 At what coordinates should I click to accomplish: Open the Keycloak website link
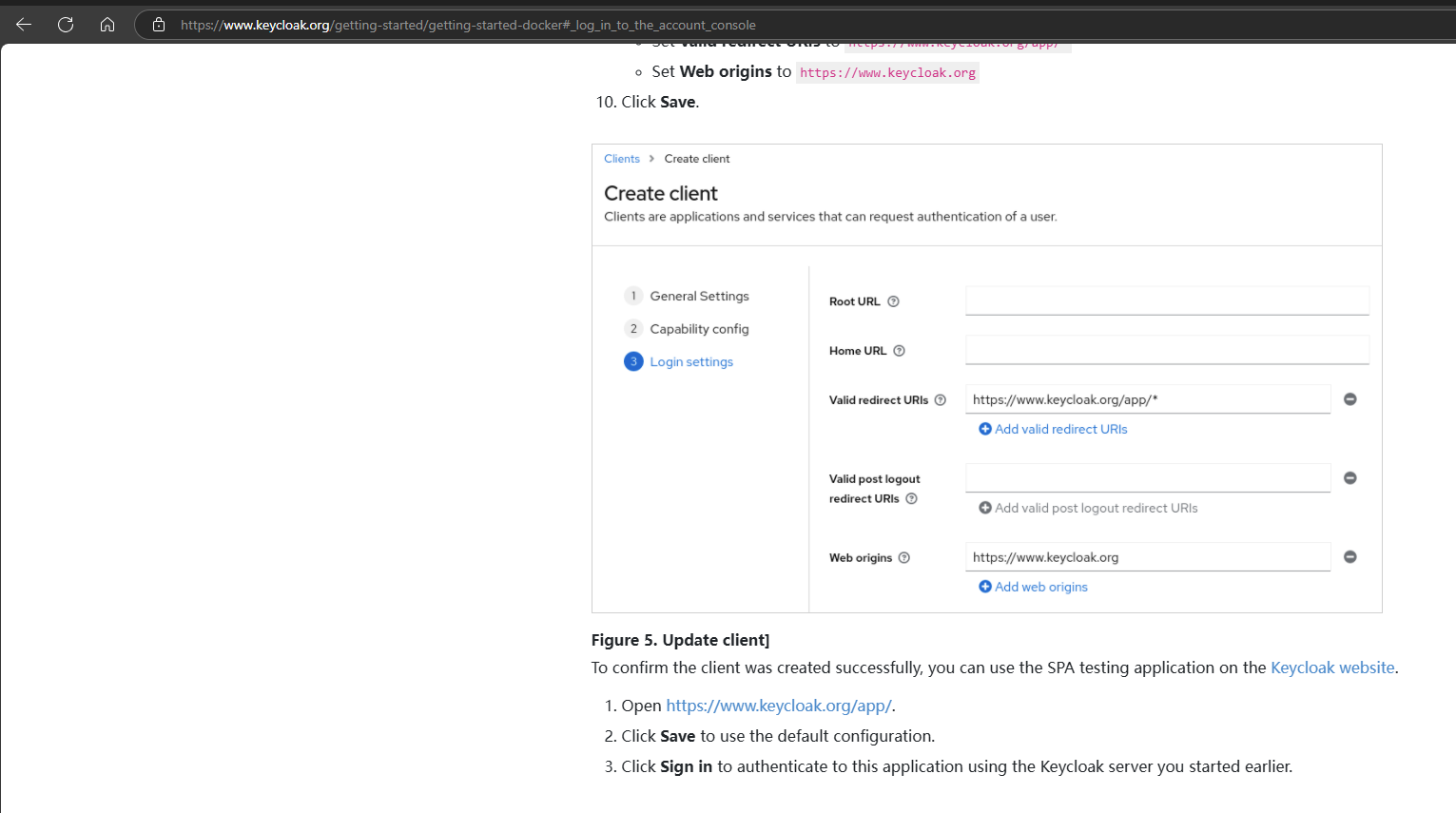1331,668
